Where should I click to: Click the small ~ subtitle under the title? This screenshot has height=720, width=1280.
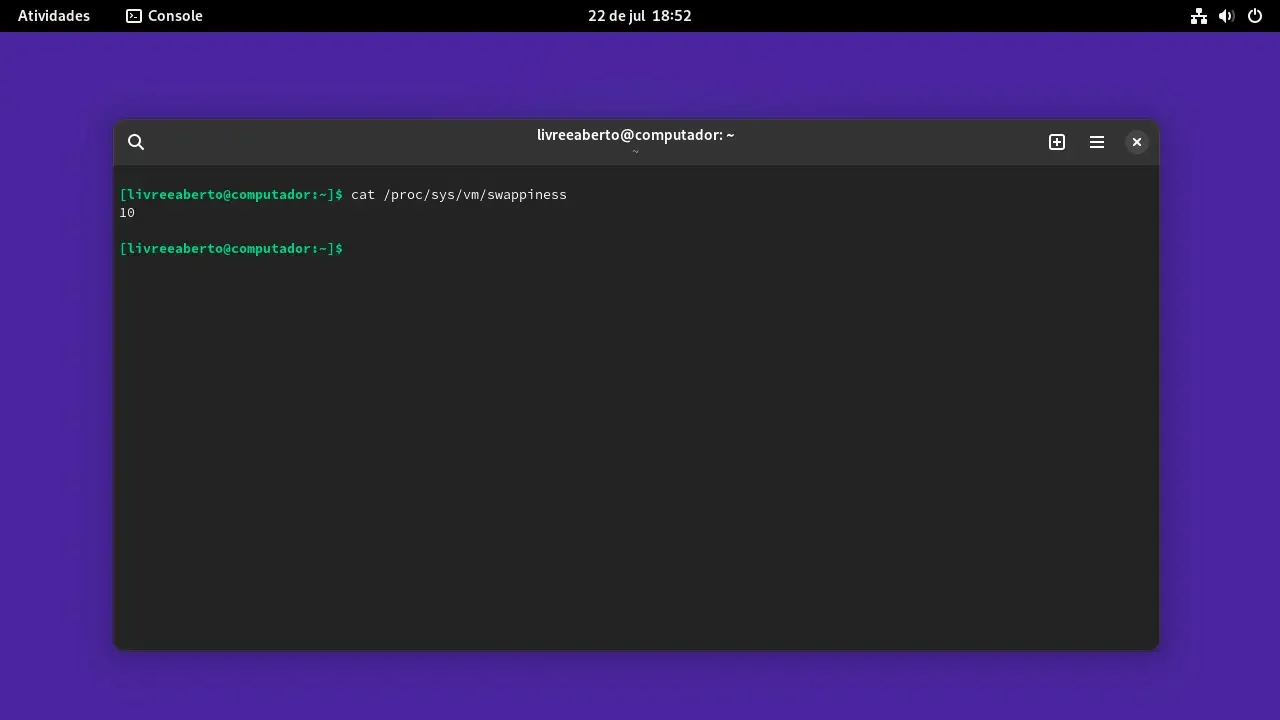point(636,152)
